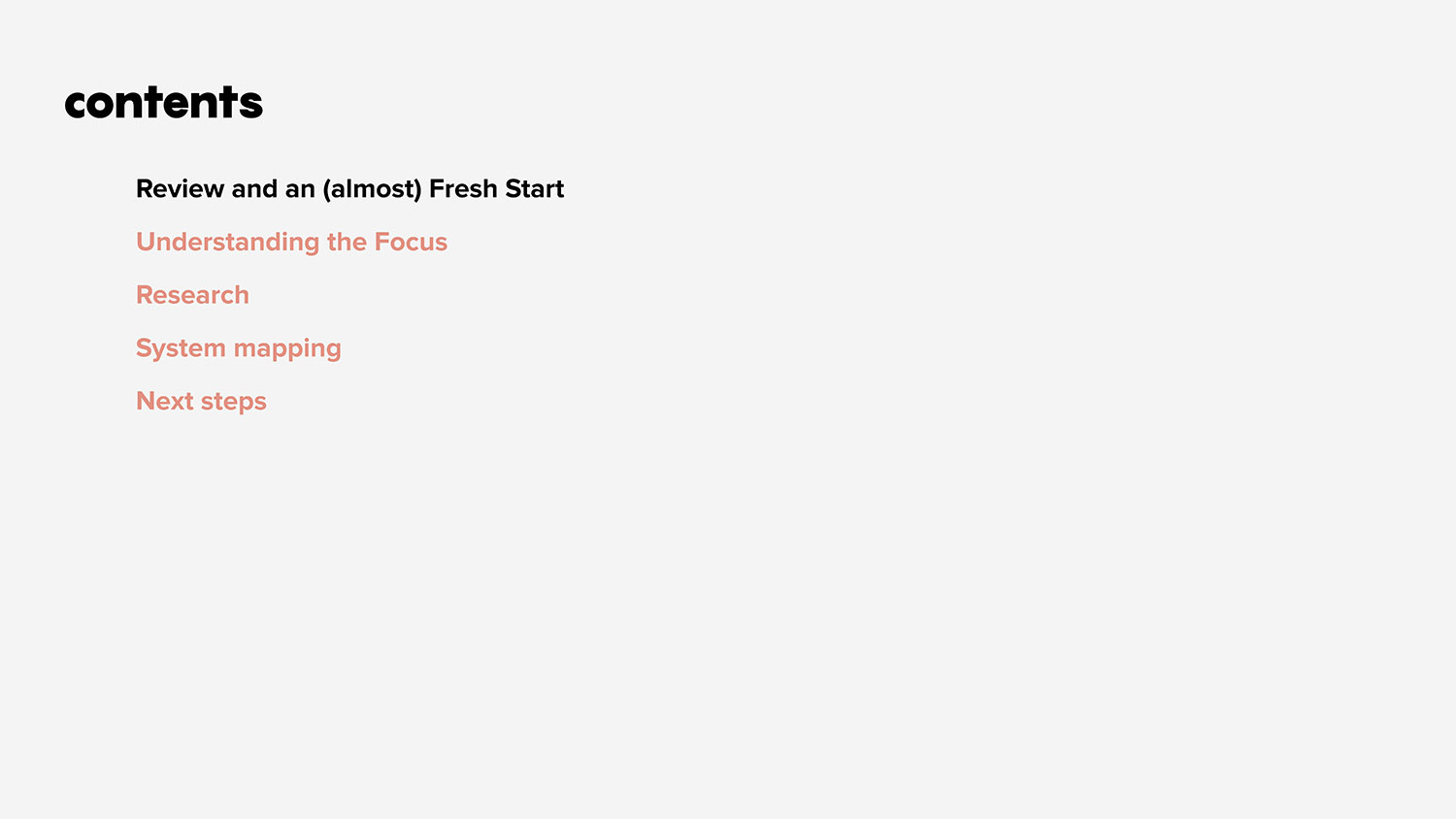Open "Review and an (almost) Fresh Start" section
The image size is (1456, 819).
pyautogui.click(x=349, y=189)
